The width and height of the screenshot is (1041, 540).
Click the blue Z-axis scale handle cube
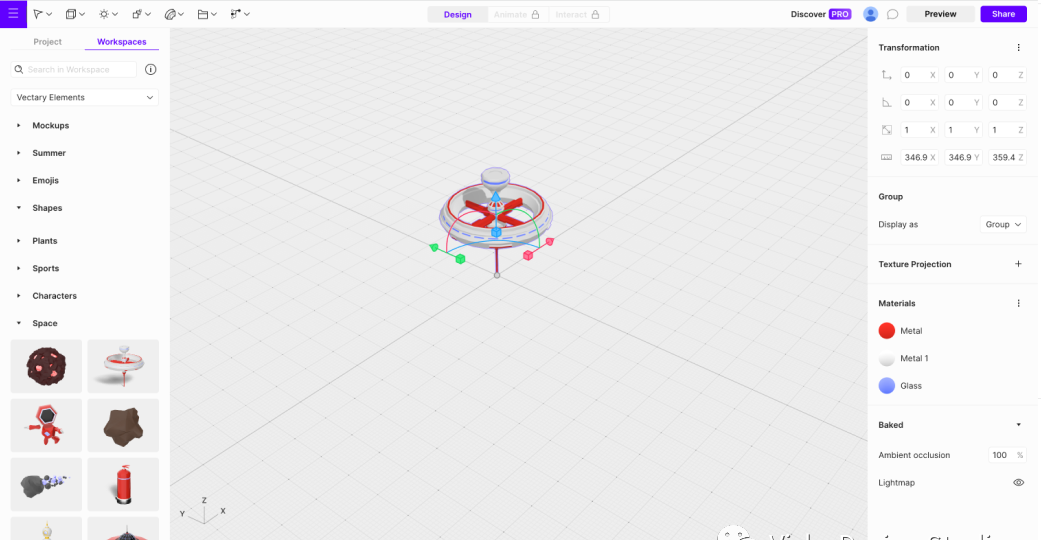click(x=496, y=232)
